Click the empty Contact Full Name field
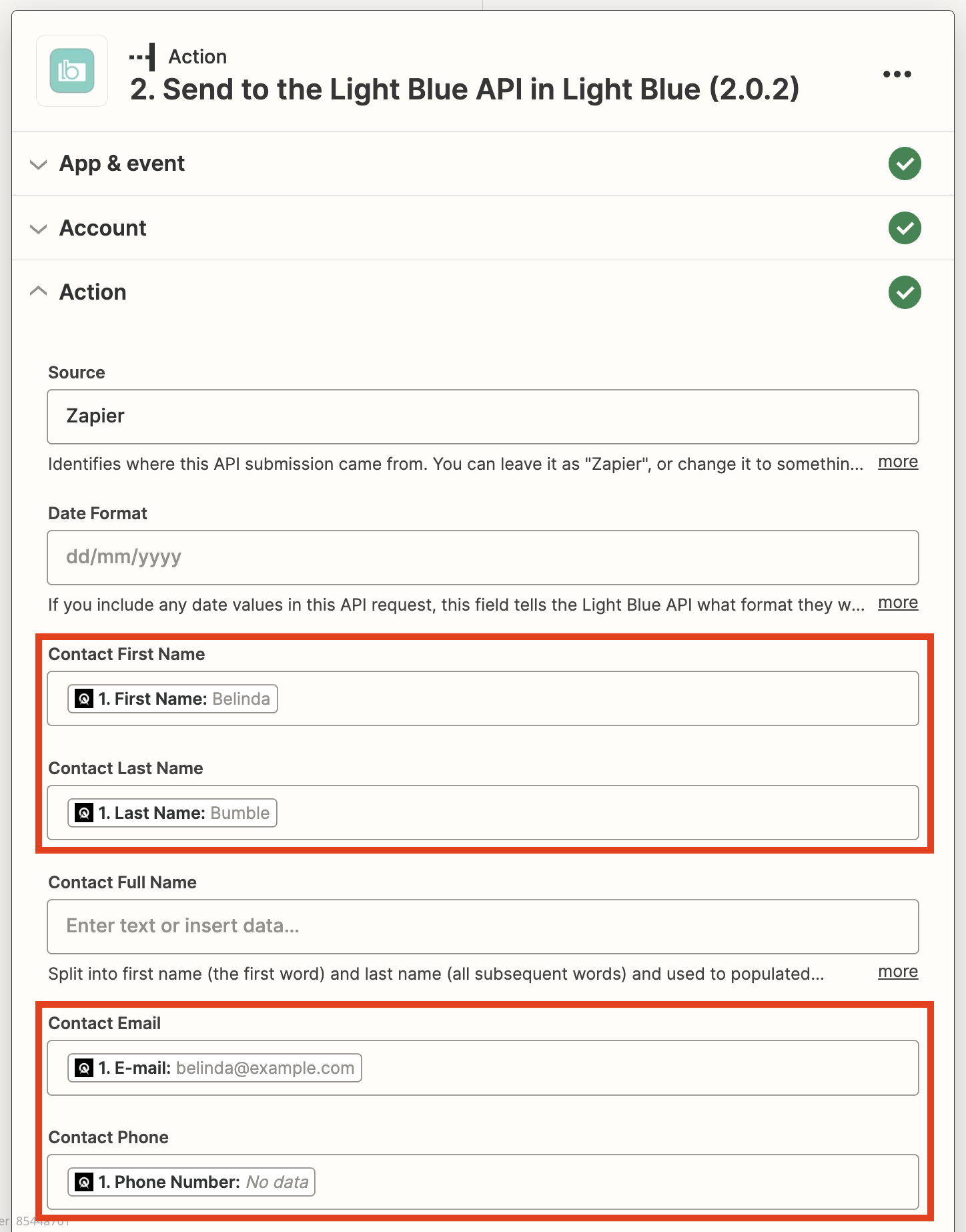 click(482, 926)
